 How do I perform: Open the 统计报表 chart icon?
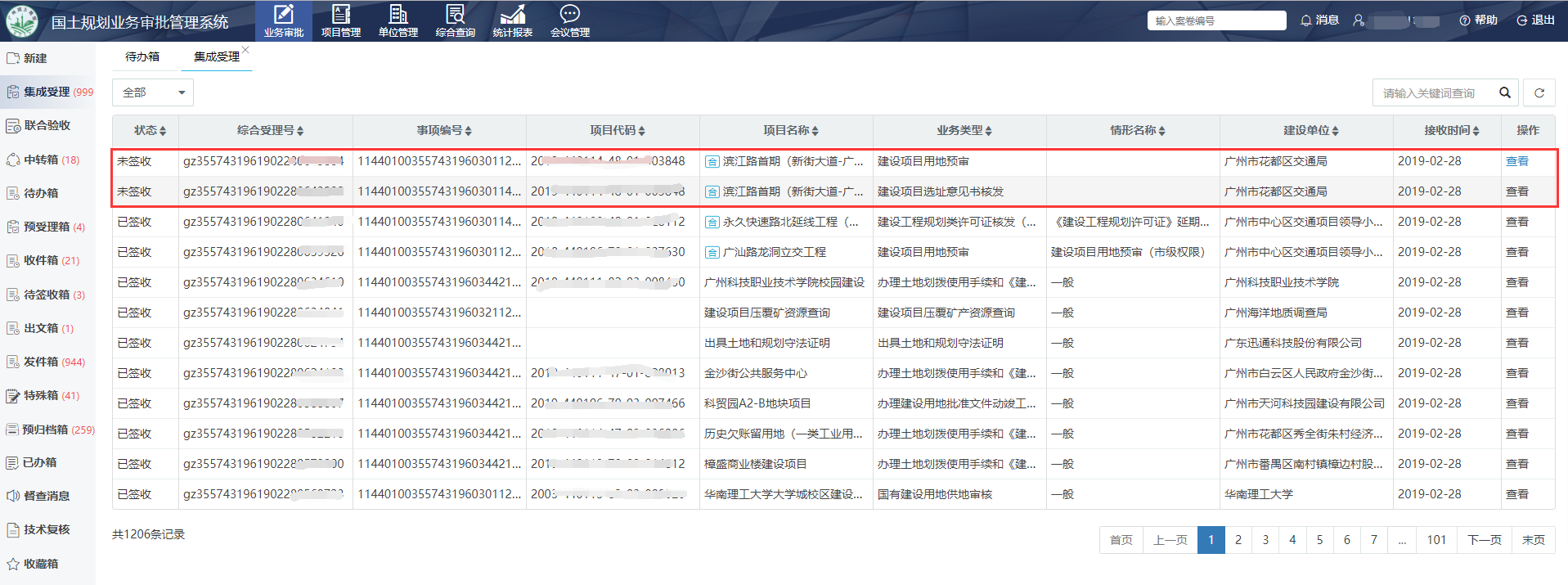pos(512,15)
